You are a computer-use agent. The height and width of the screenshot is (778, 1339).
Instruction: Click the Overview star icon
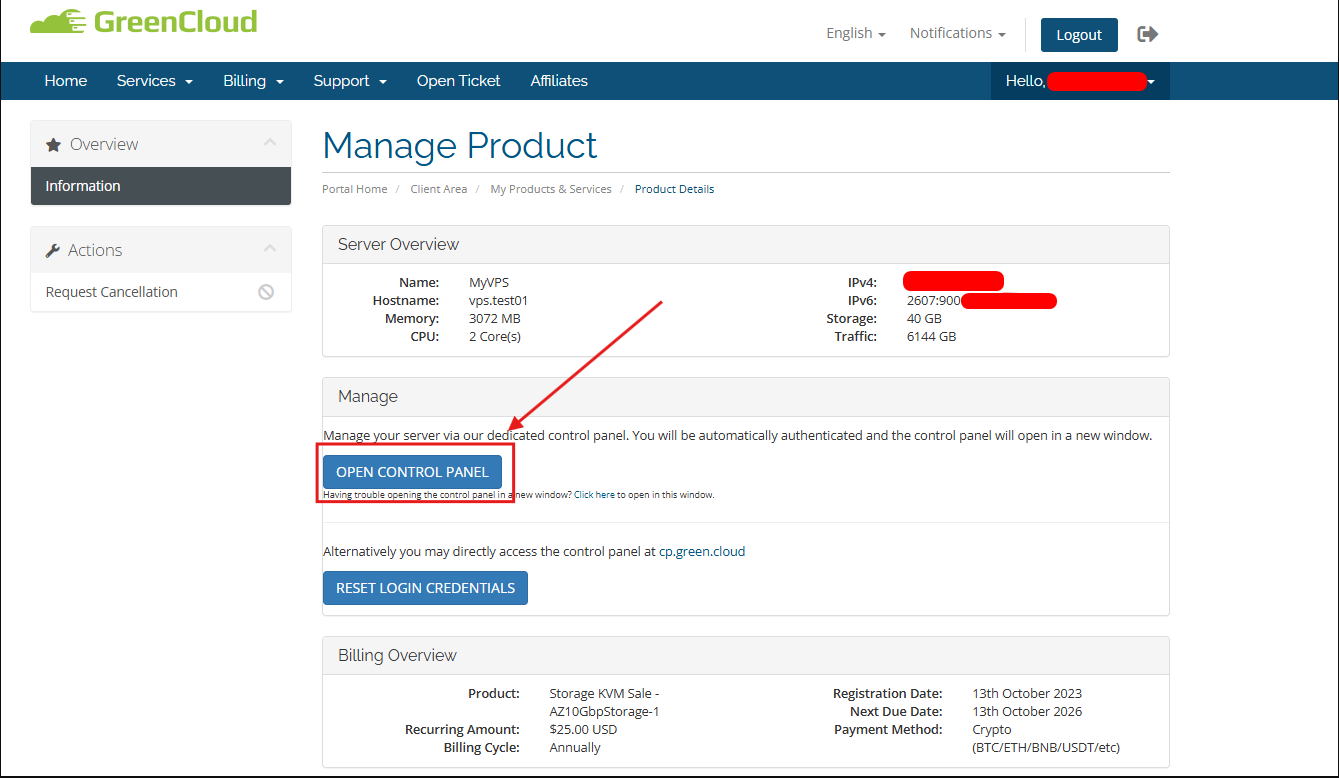click(54, 145)
